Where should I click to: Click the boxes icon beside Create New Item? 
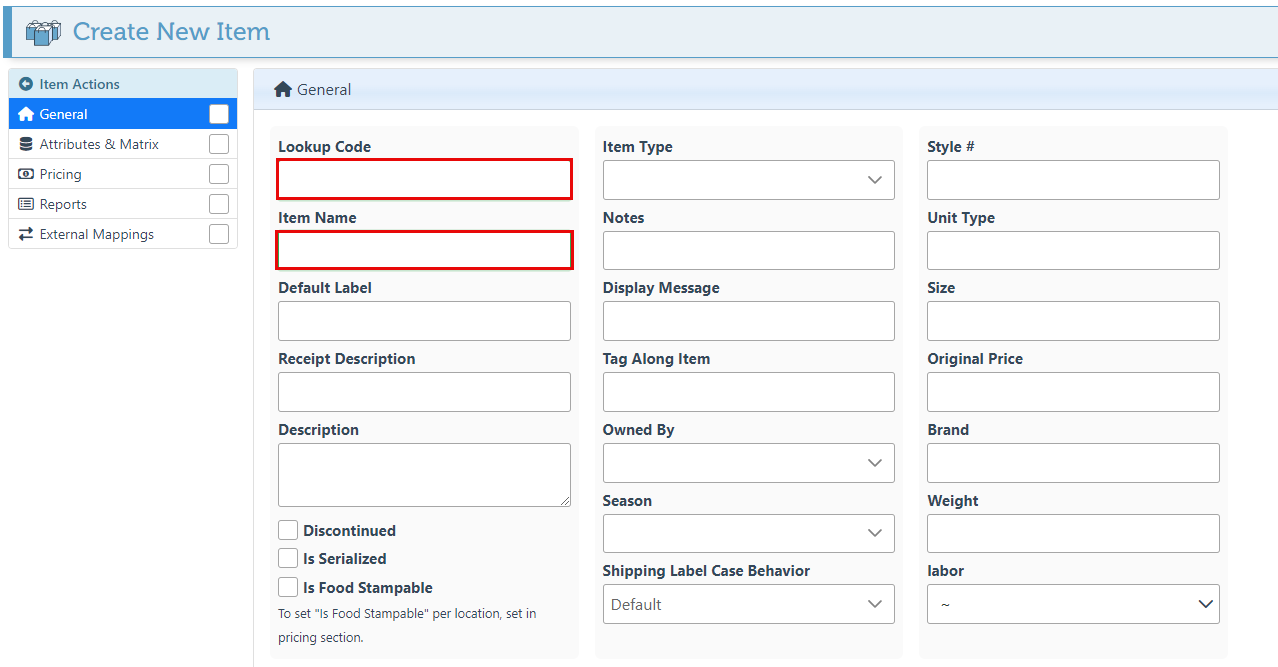click(x=43, y=32)
